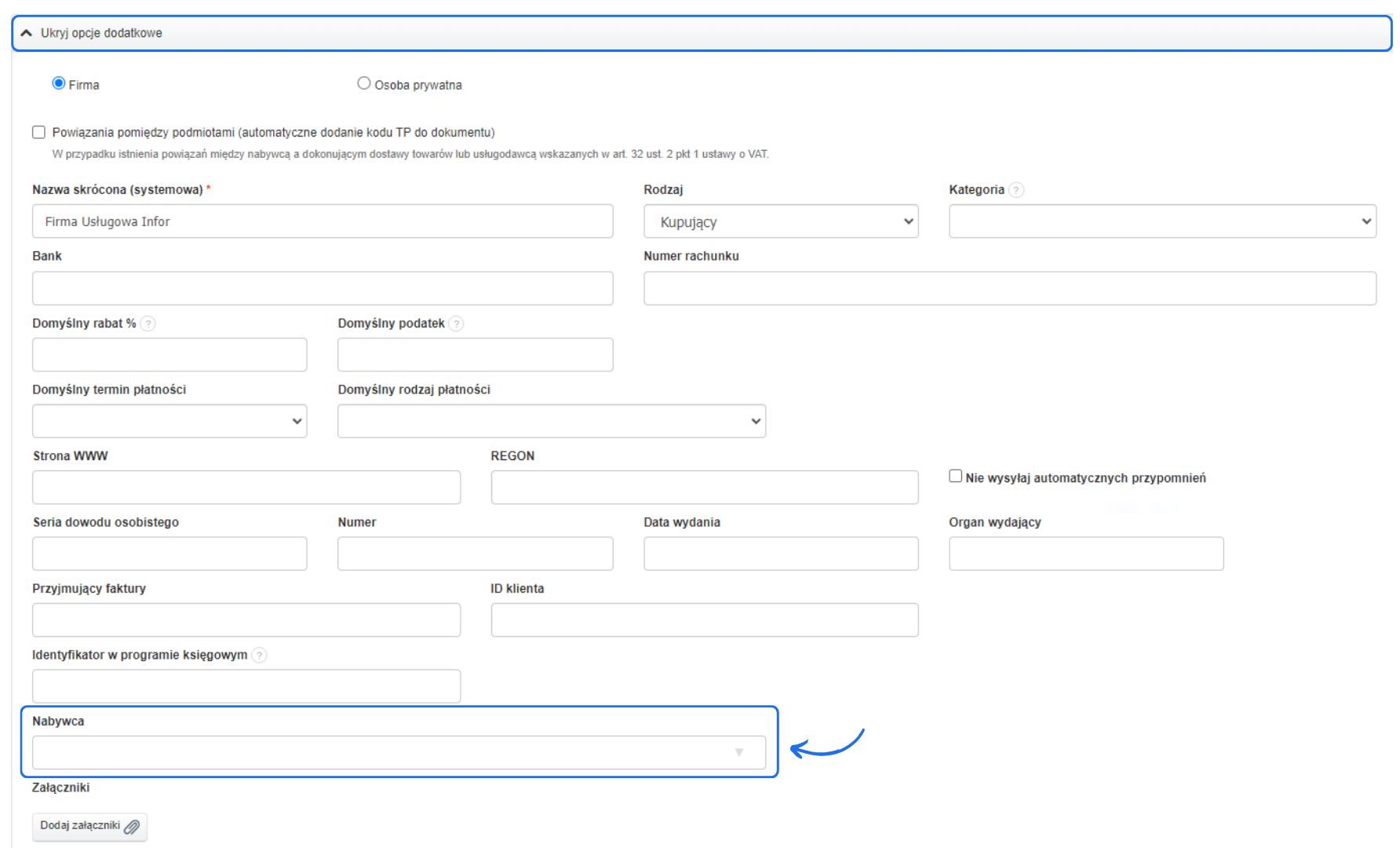The image size is (1400, 848).
Task: Click help icon beside Domyślny rabat %
Action: (148, 323)
